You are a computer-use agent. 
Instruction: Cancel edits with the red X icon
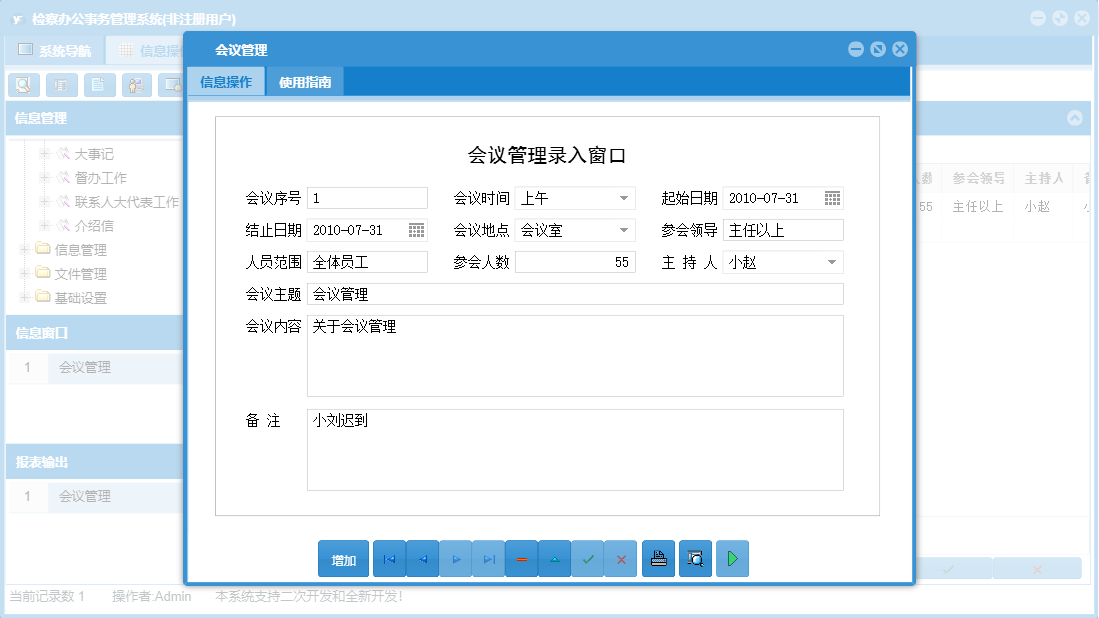pos(620,558)
